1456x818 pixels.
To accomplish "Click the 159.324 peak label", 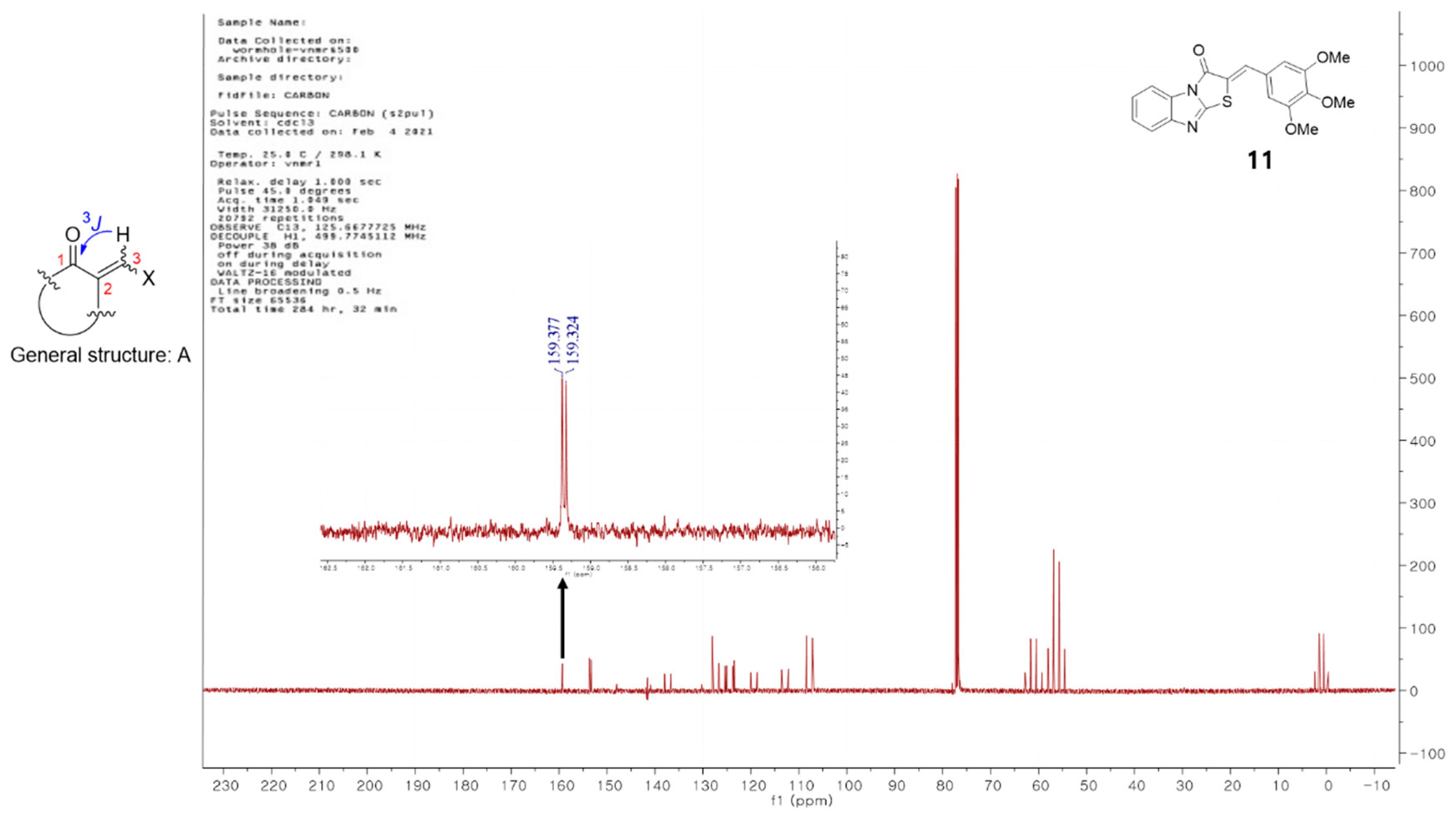I will [x=573, y=340].
